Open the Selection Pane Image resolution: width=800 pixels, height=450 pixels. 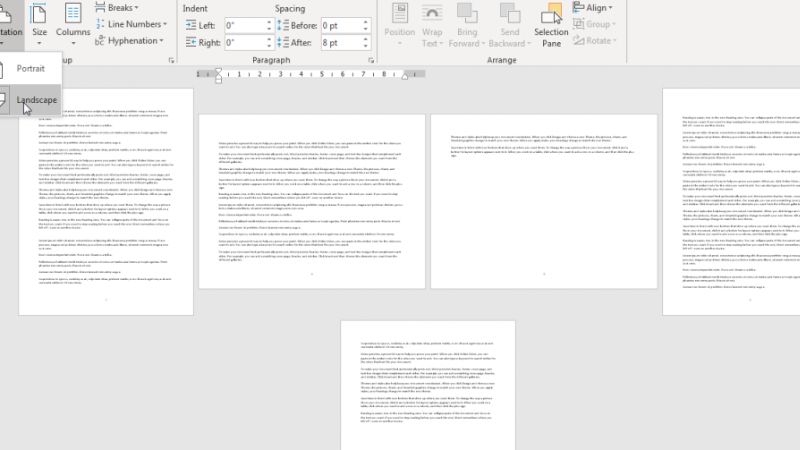coord(551,26)
